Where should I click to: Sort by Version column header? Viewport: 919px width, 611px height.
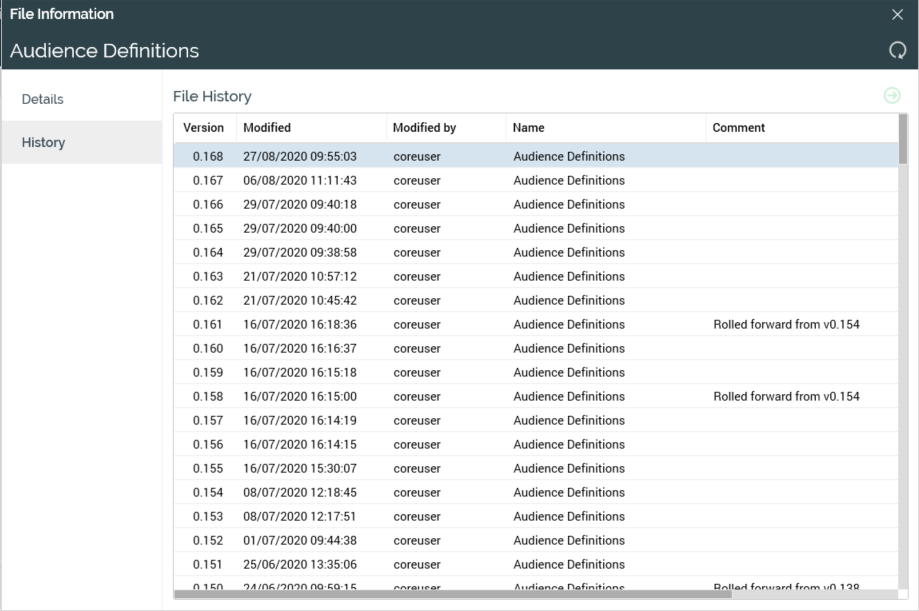(x=204, y=128)
